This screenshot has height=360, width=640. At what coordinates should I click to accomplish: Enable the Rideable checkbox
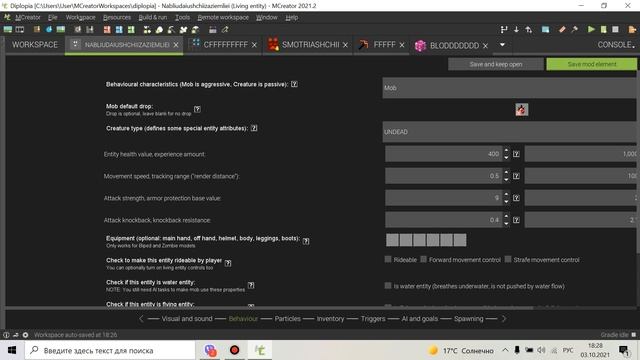pyautogui.click(x=388, y=259)
